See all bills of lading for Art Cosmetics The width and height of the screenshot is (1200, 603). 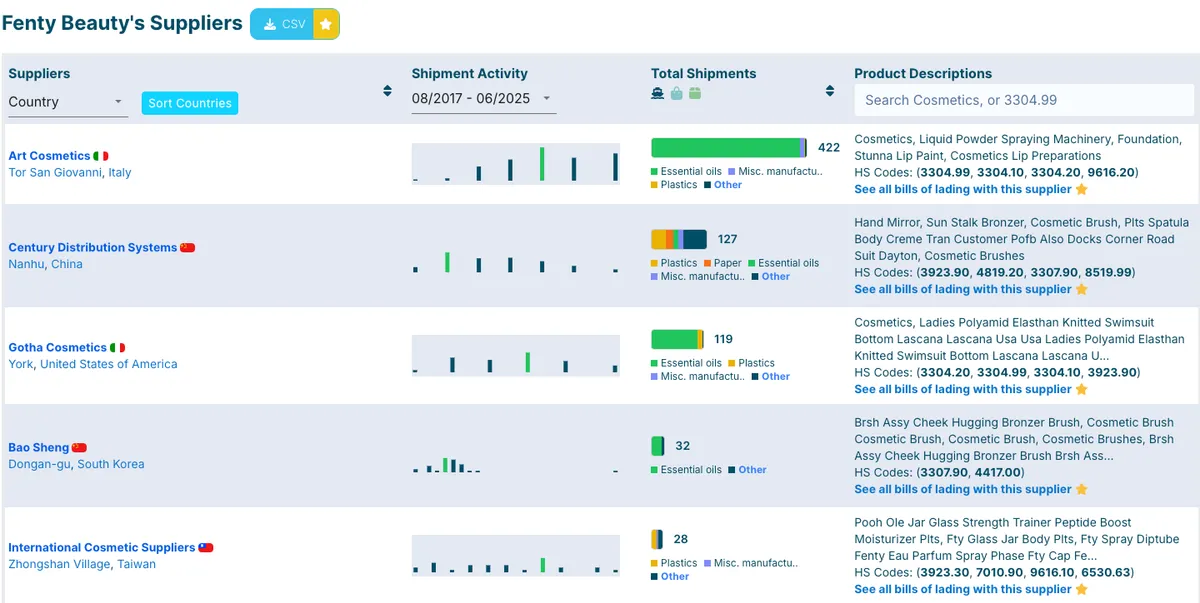pyautogui.click(x=963, y=189)
